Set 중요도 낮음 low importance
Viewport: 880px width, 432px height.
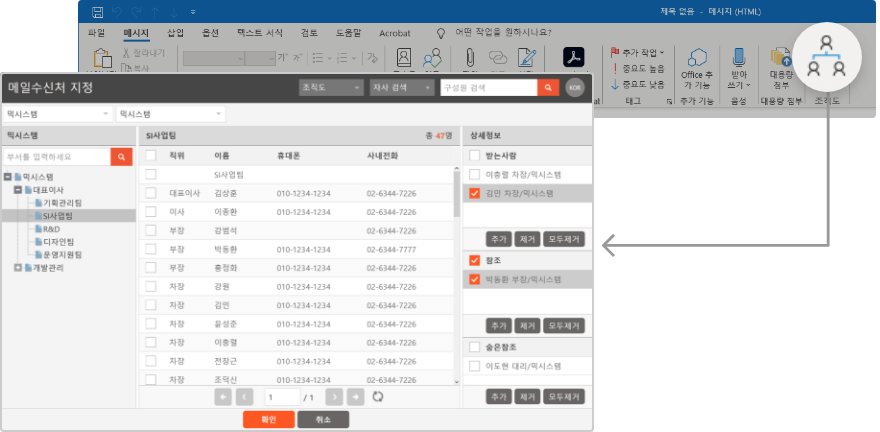(639, 85)
